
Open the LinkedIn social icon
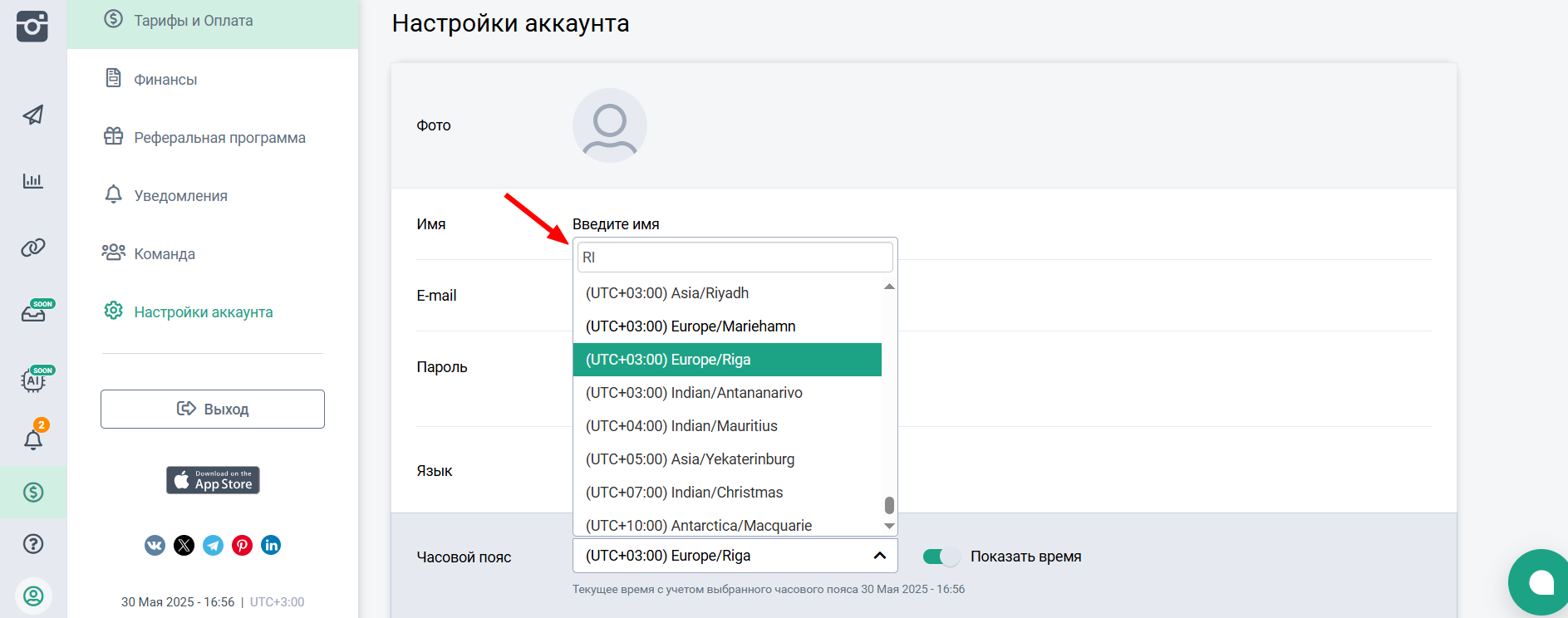(x=271, y=545)
